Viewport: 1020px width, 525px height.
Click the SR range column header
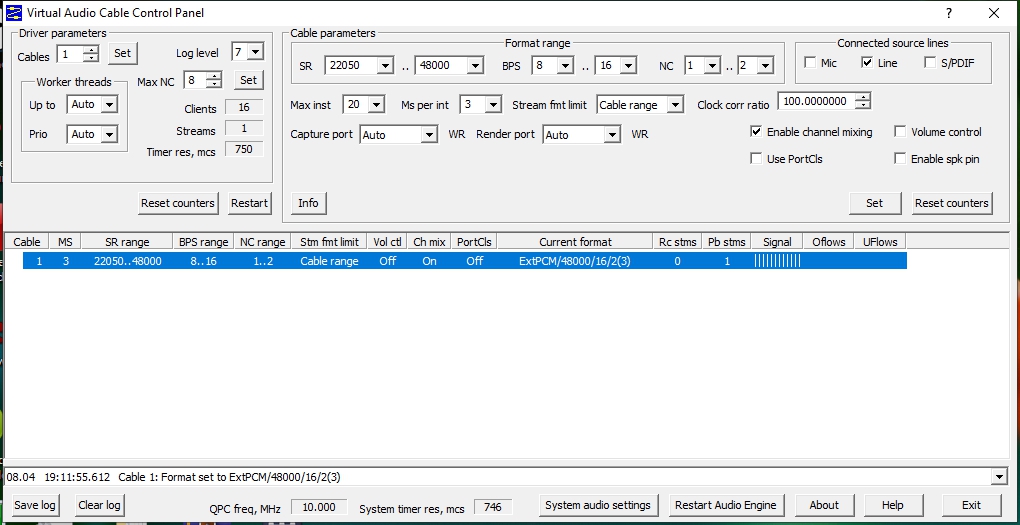(127, 242)
